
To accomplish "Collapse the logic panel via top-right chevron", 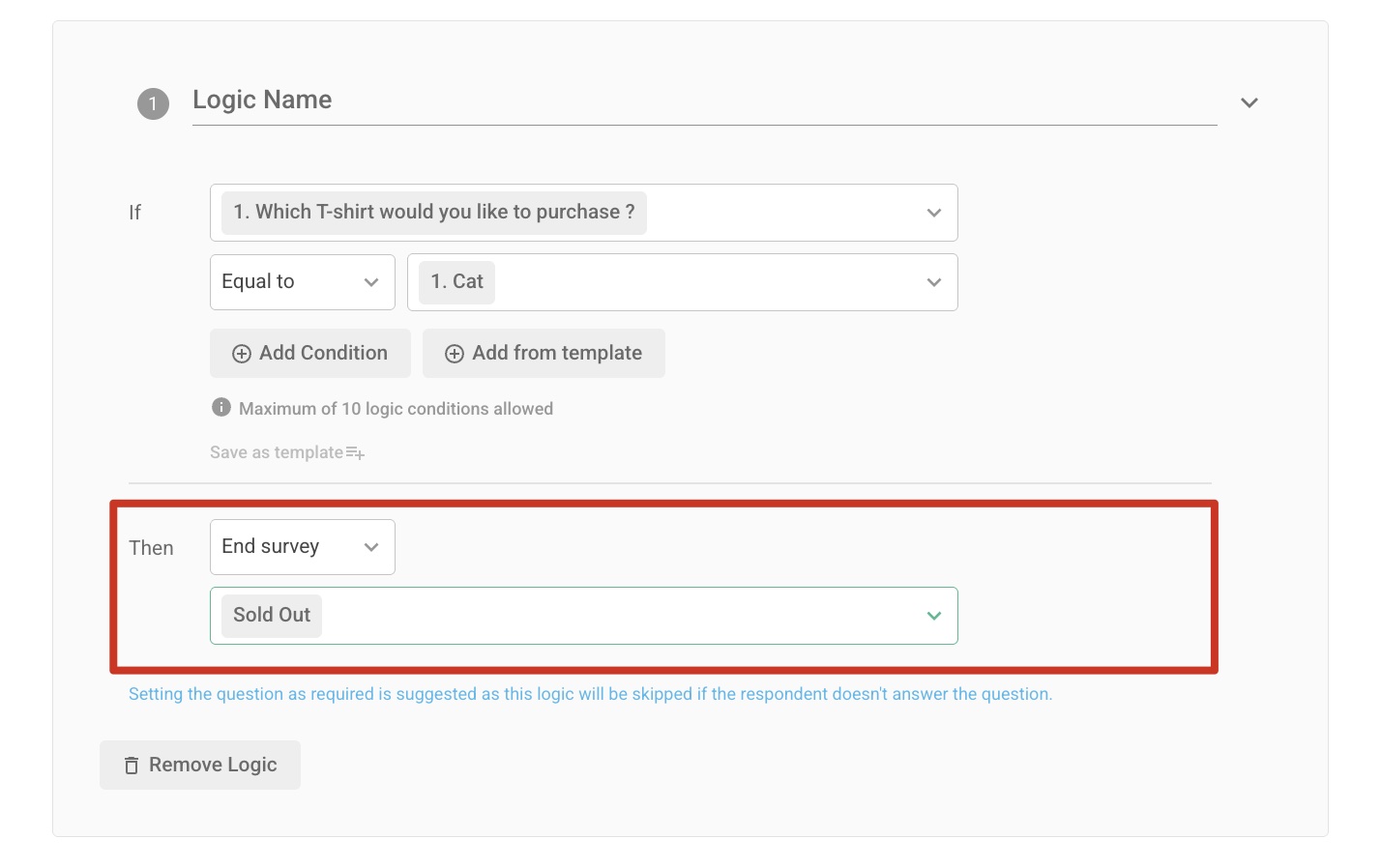I will tap(1249, 101).
